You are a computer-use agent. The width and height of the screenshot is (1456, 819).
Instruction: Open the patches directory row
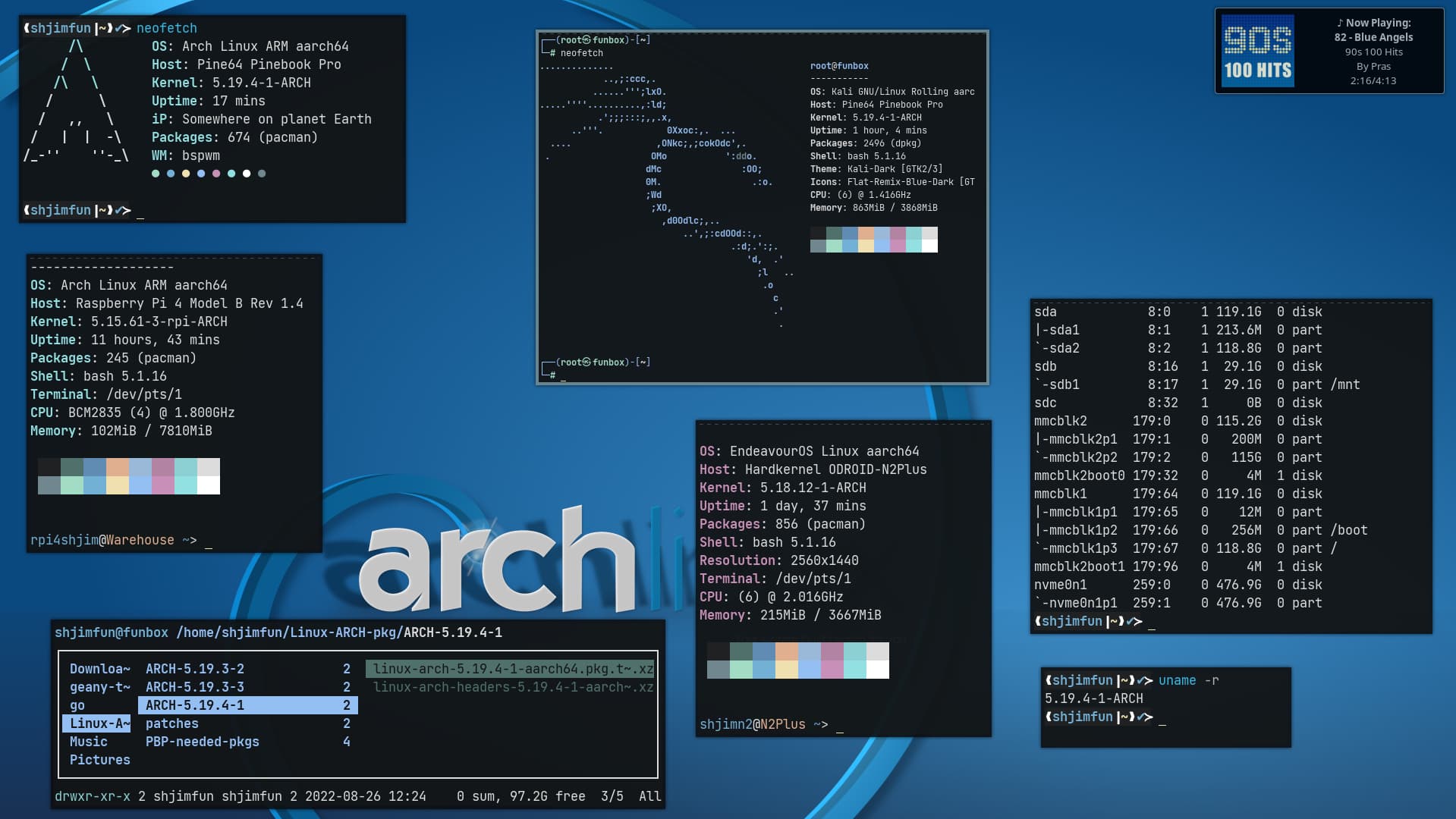247,723
